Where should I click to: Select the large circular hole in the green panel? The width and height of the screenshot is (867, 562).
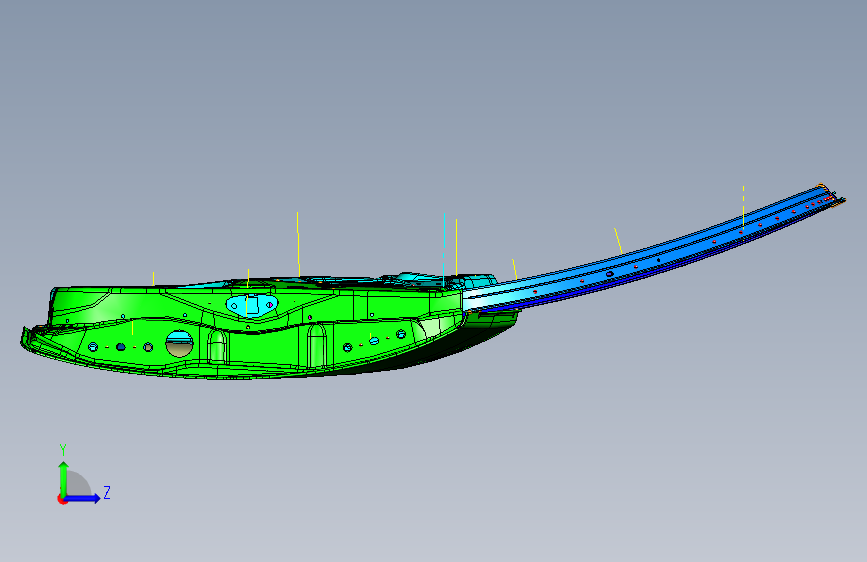pos(180,344)
